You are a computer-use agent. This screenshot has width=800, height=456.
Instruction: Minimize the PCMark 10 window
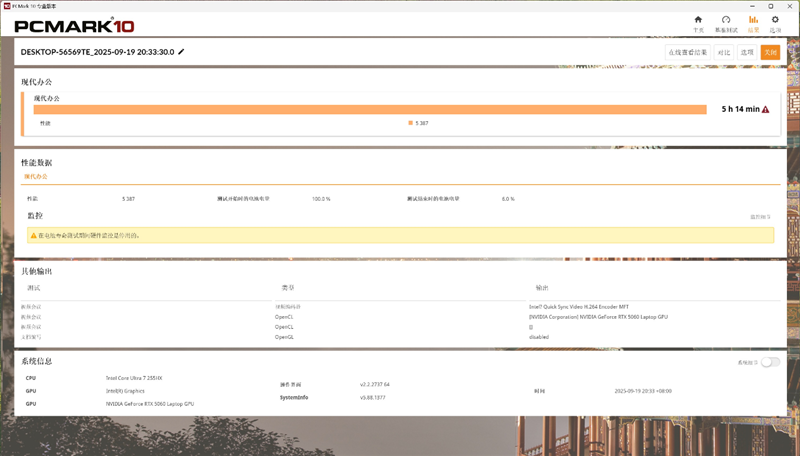click(x=750, y=6)
